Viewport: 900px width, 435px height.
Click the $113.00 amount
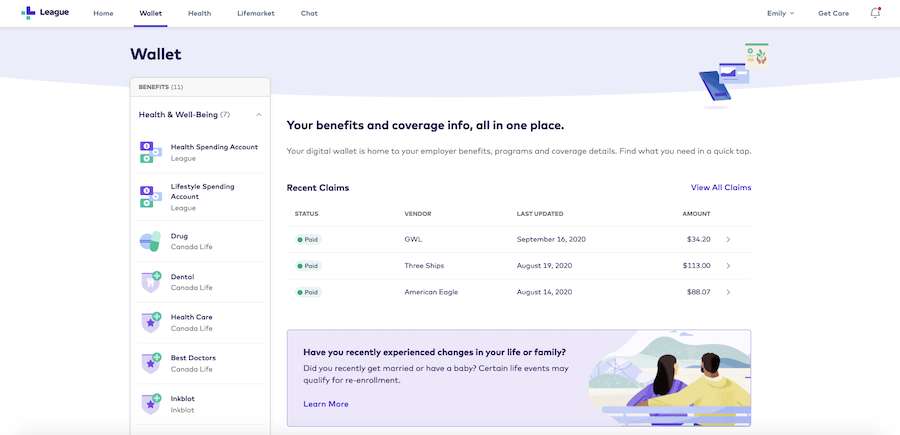(x=697, y=266)
